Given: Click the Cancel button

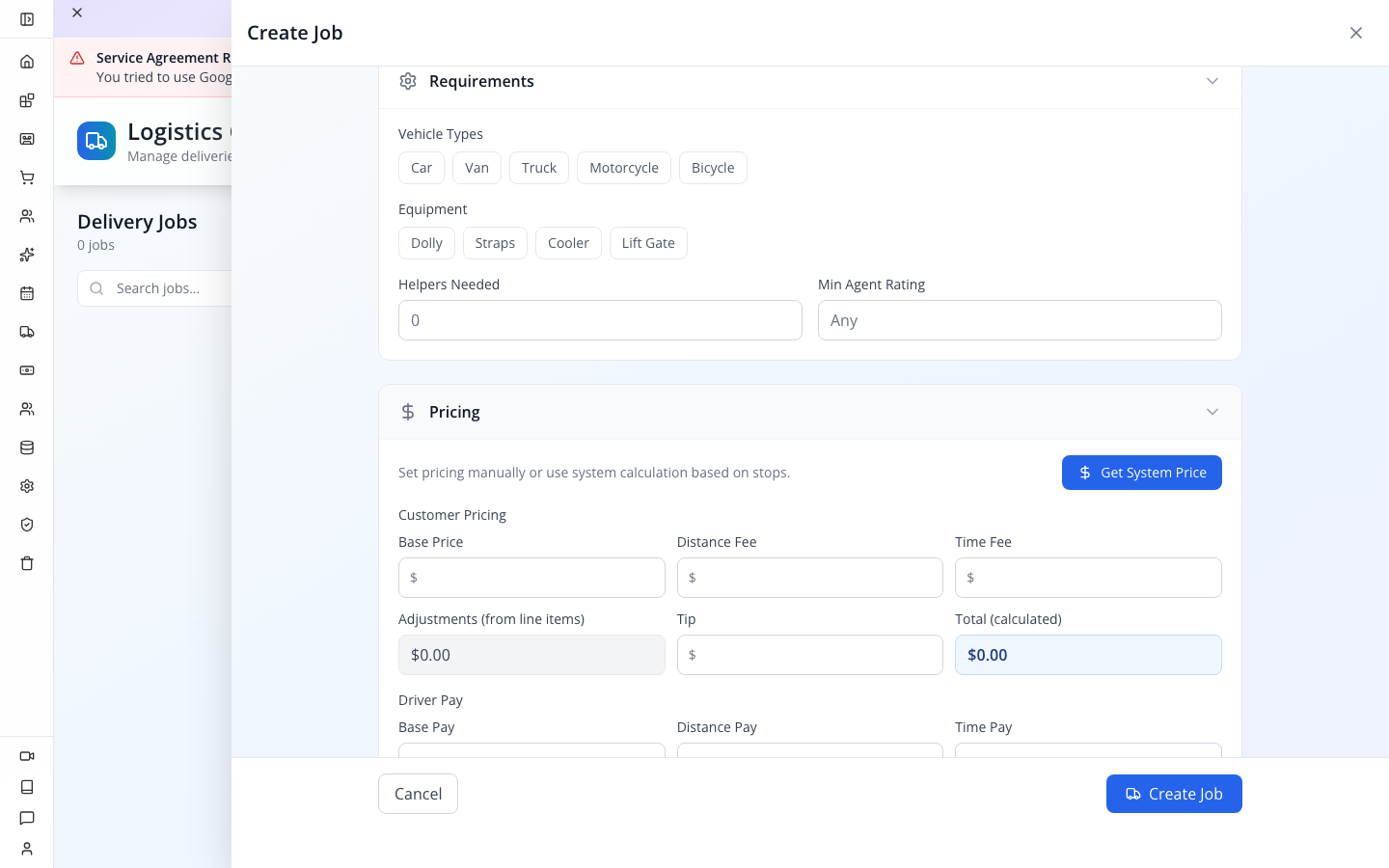Looking at the screenshot, I should (418, 794).
